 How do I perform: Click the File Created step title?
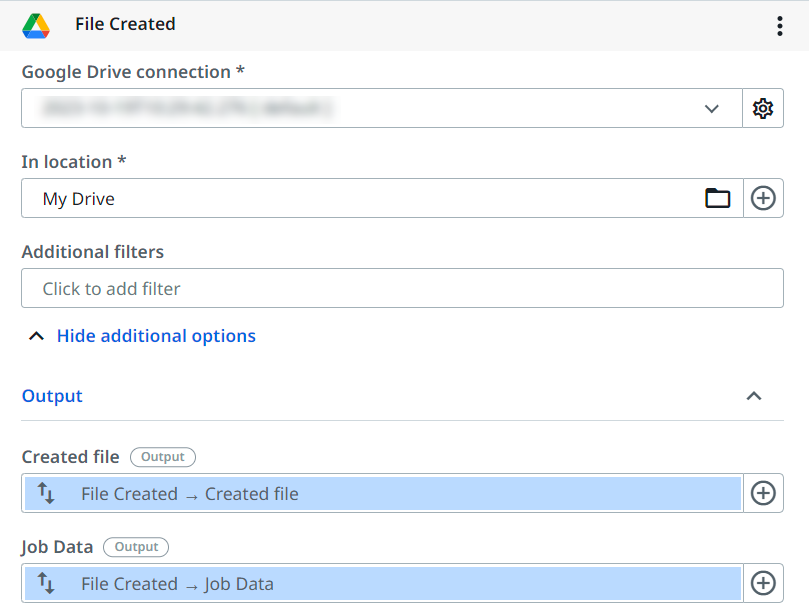(125, 24)
